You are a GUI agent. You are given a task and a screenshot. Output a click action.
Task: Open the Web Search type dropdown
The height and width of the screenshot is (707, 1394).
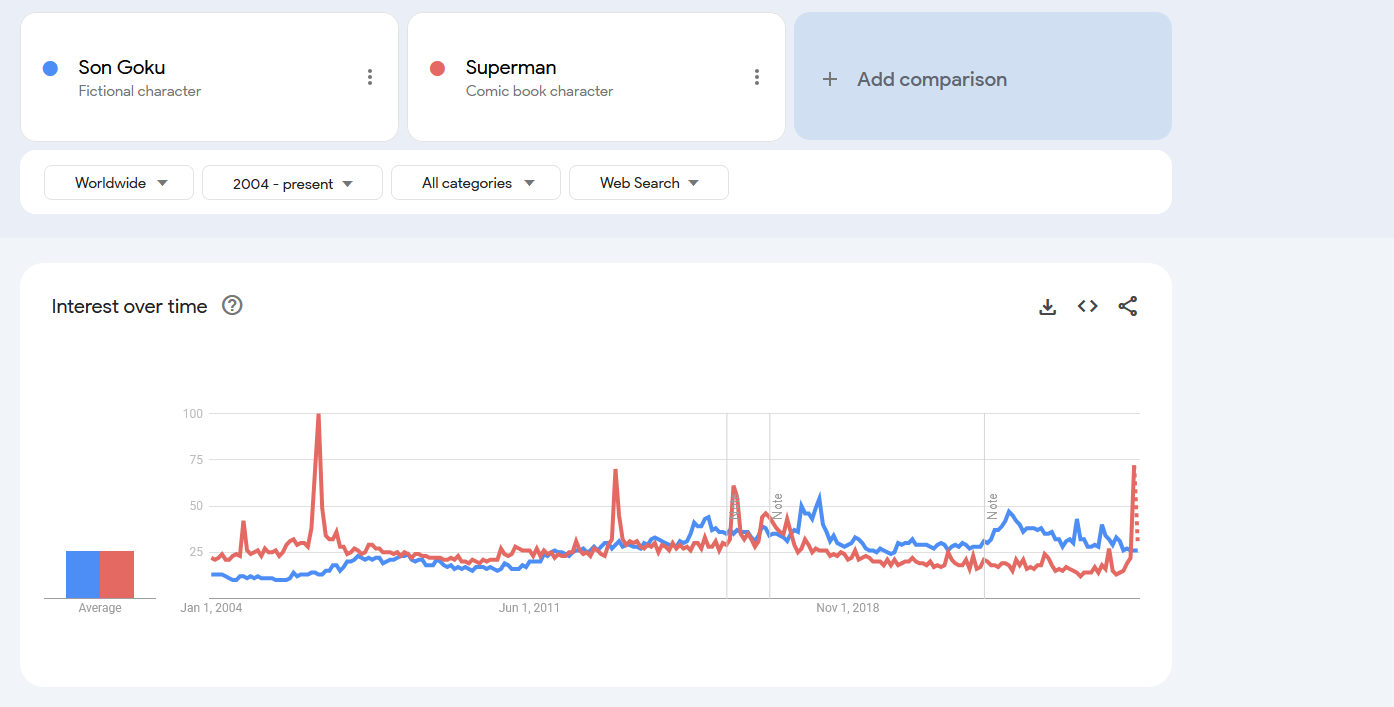click(x=648, y=183)
